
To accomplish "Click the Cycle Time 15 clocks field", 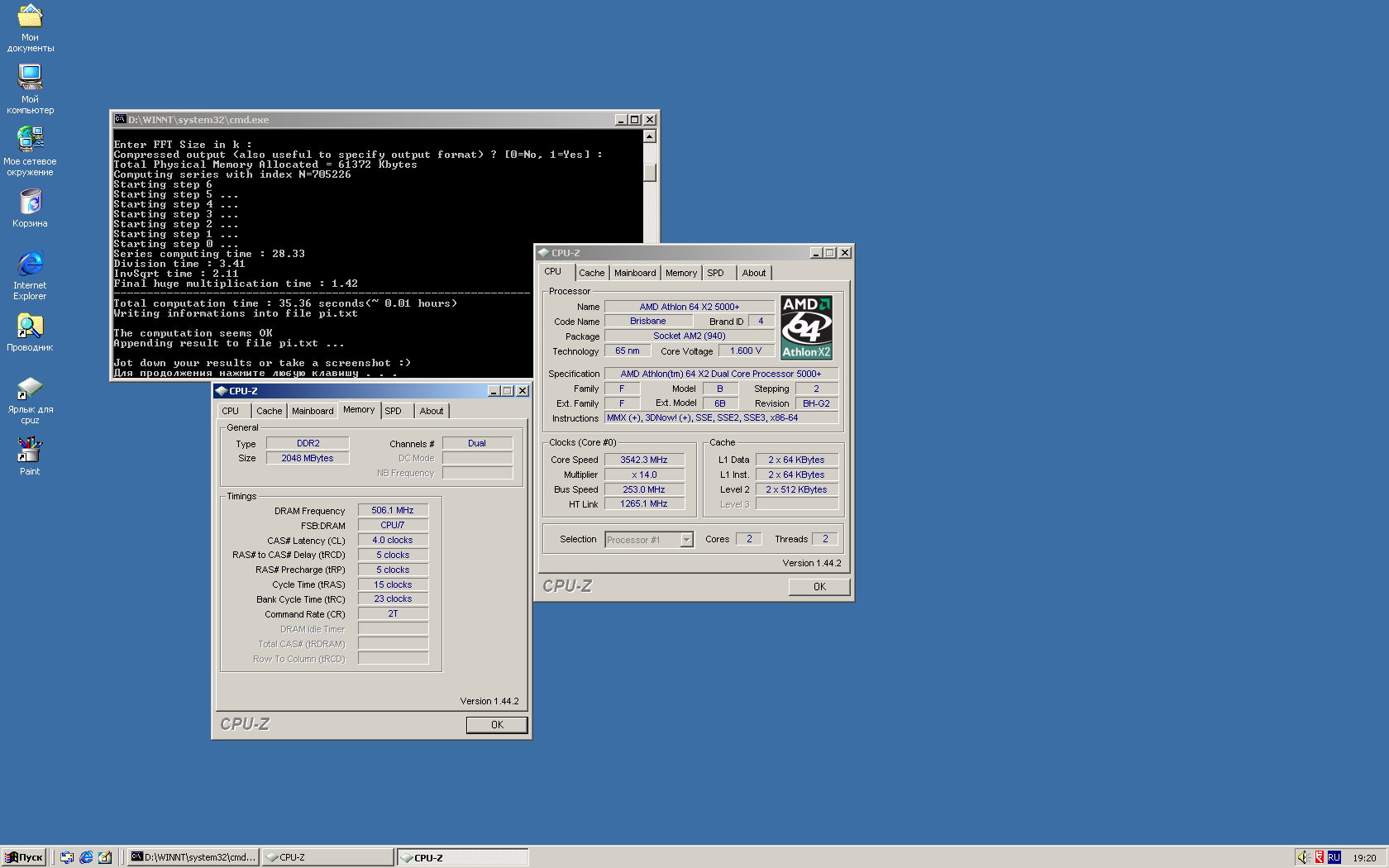I will 393,584.
